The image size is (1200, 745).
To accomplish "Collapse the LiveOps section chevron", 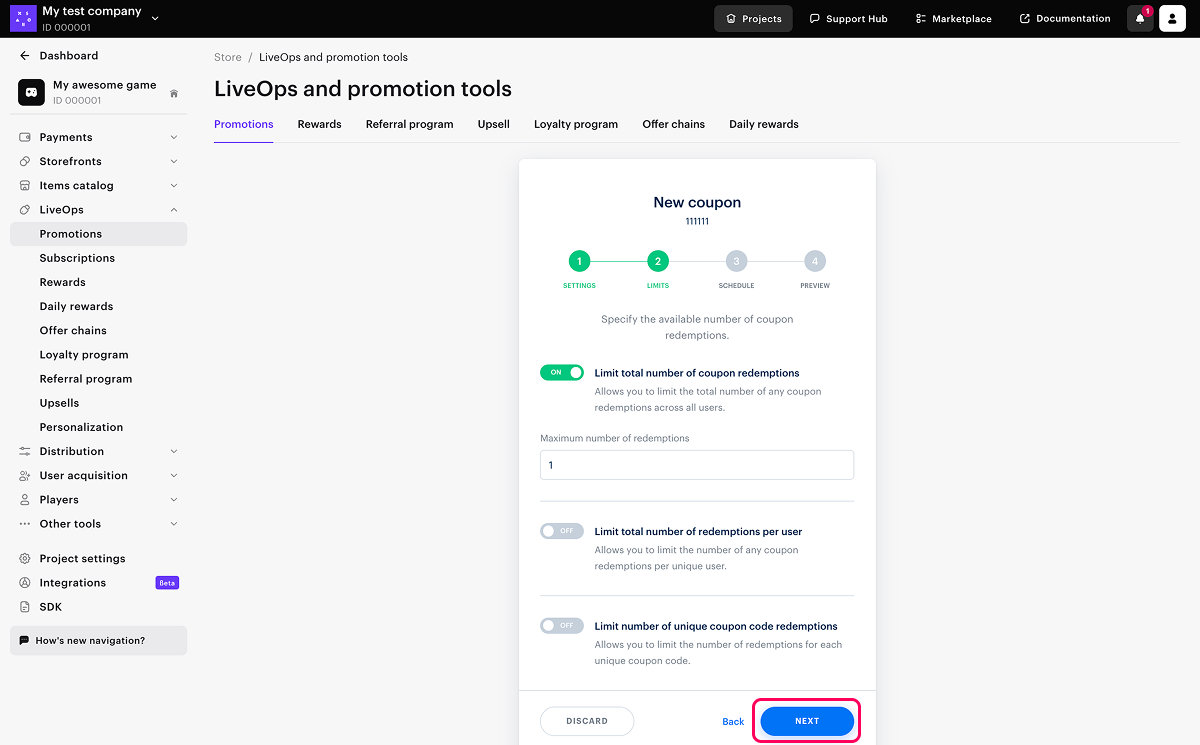I will (174, 210).
